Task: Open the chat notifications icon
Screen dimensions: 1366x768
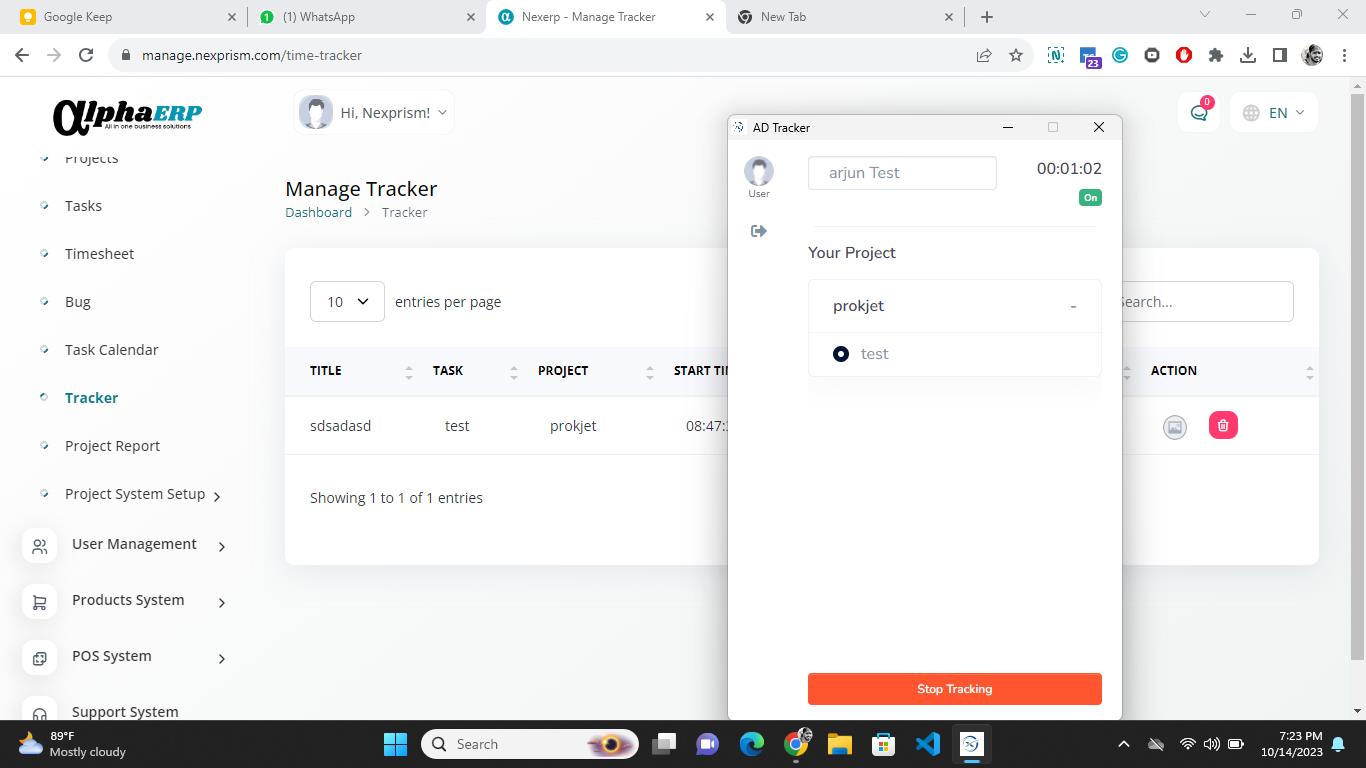Action: click(1198, 113)
